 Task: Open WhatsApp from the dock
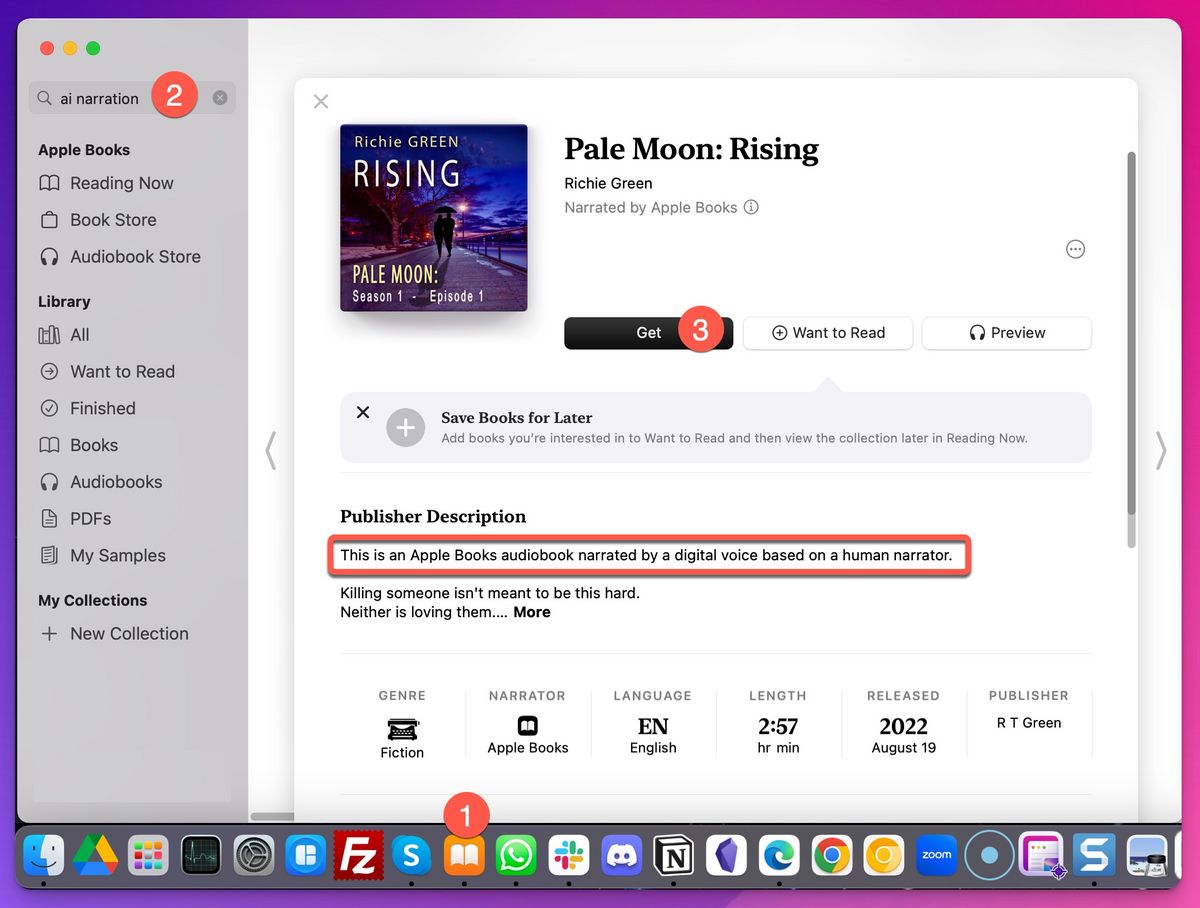coord(516,855)
